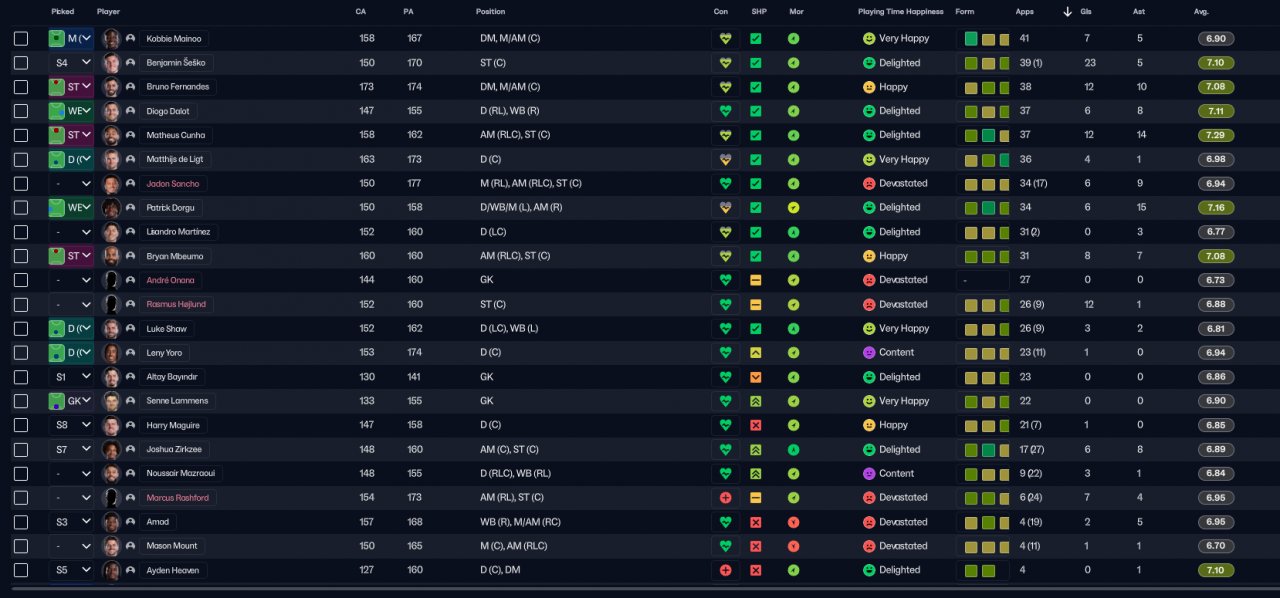This screenshot has width=1280, height=598.
Task: Click Amad's player face thumbnail
Action: point(111,522)
